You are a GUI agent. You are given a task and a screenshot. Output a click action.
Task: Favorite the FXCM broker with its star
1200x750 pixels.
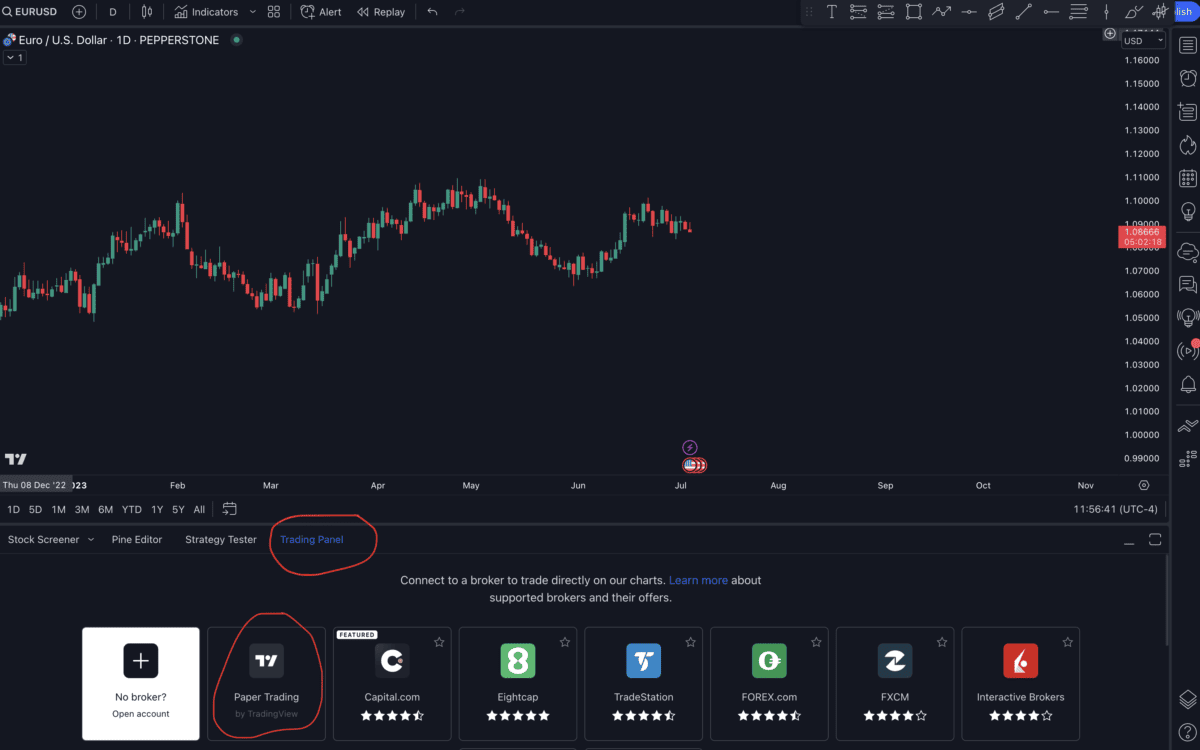pyautogui.click(x=942, y=643)
